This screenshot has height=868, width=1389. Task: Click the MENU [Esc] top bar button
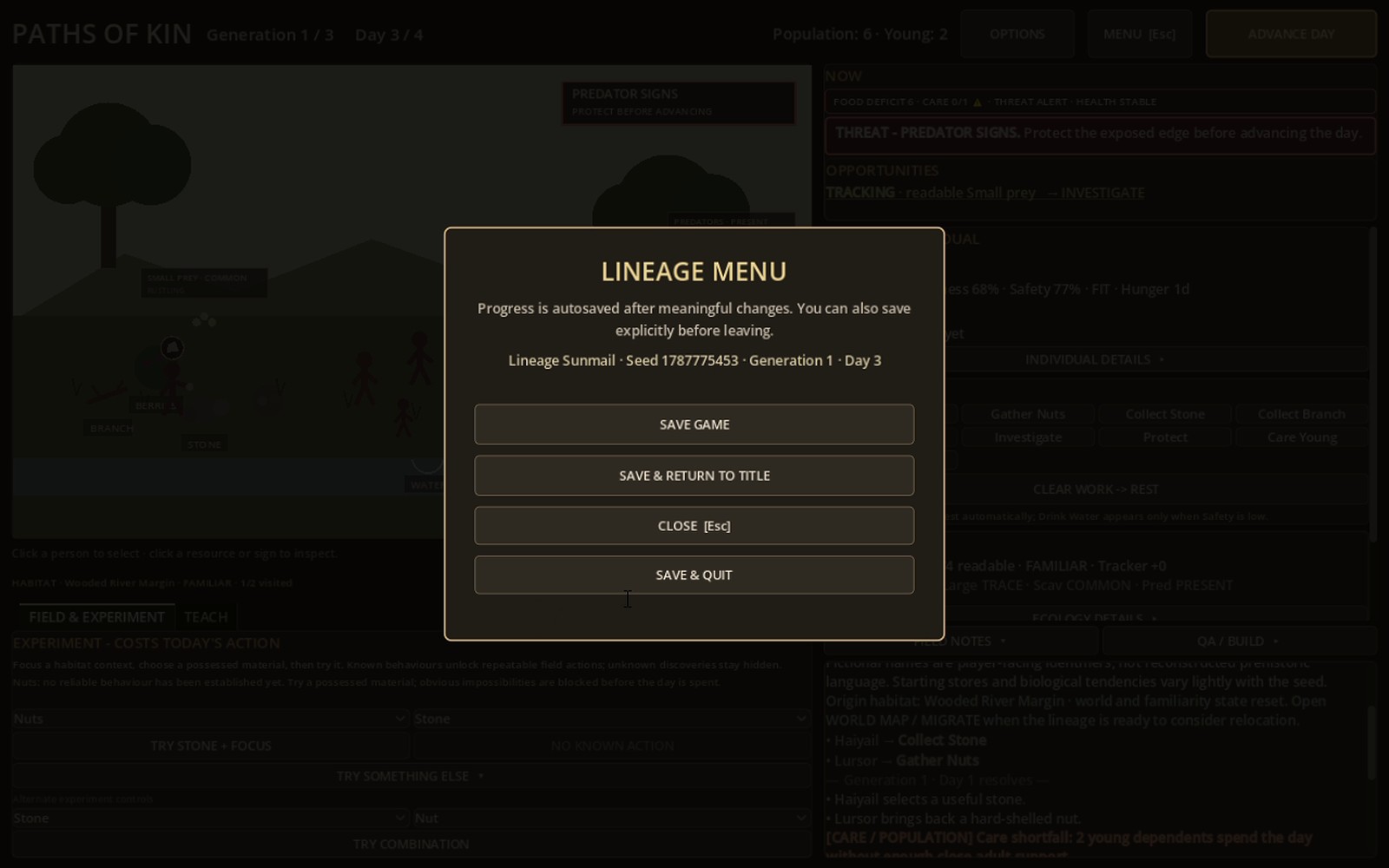coord(1139,34)
